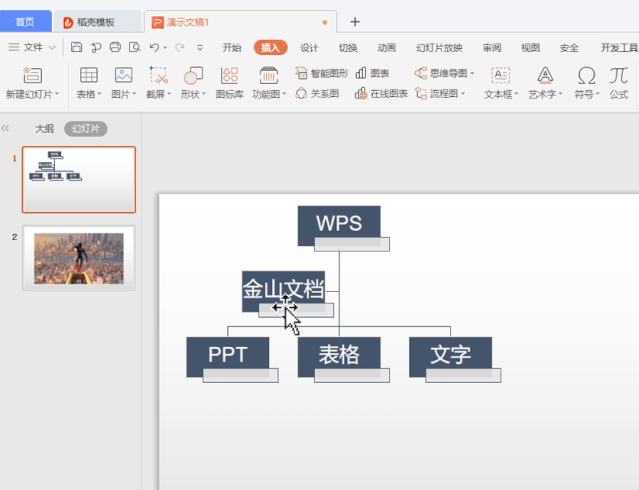Click the 功能图 icon
The height and width of the screenshot is (490, 639).
[269, 75]
